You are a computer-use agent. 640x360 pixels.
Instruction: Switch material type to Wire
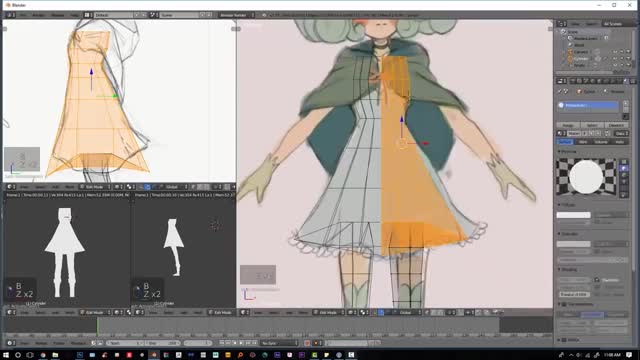583,142
